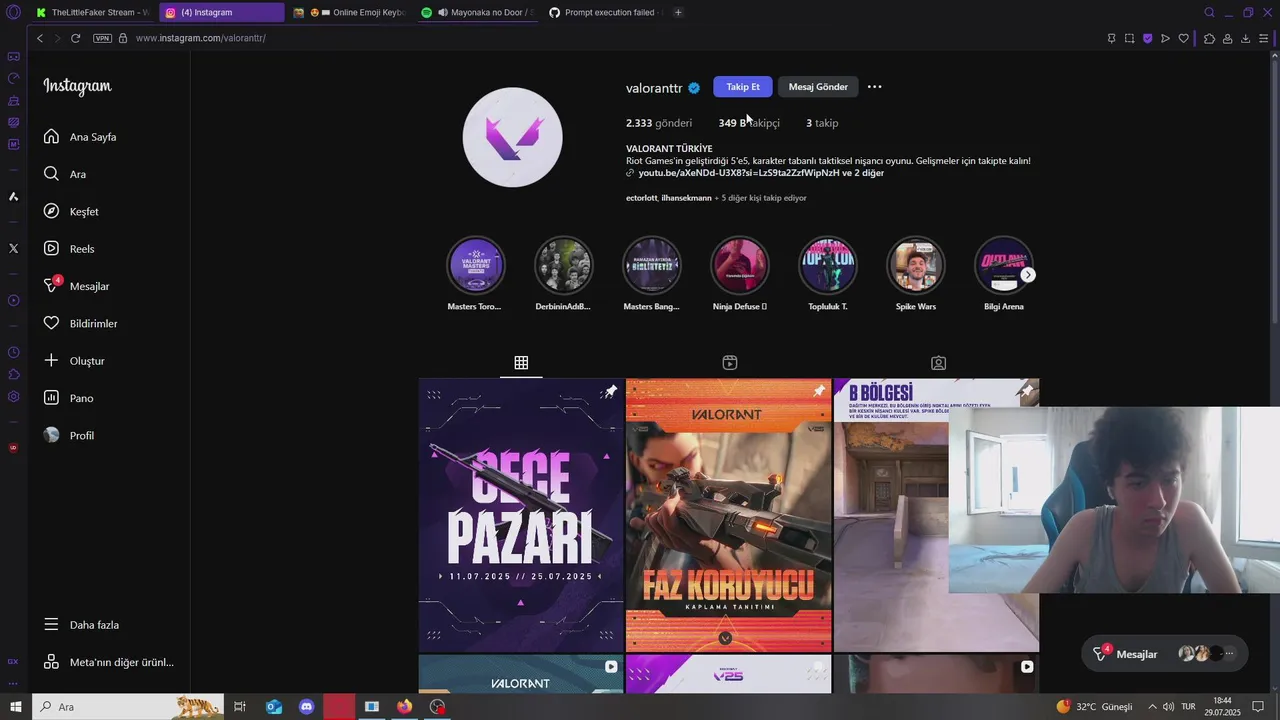The width and height of the screenshot is (1280, 720).
Task: Open Outlook from the Windows taskbar
Action: (x=274, y=707)
